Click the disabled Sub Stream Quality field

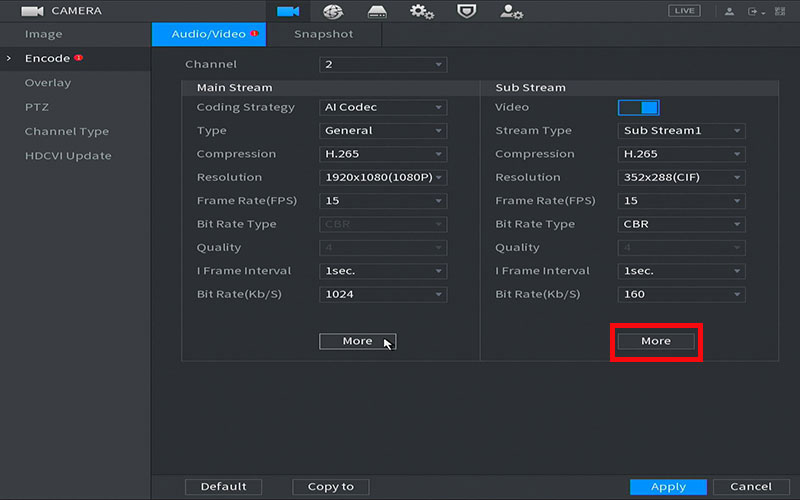click(x=681, y=248)
